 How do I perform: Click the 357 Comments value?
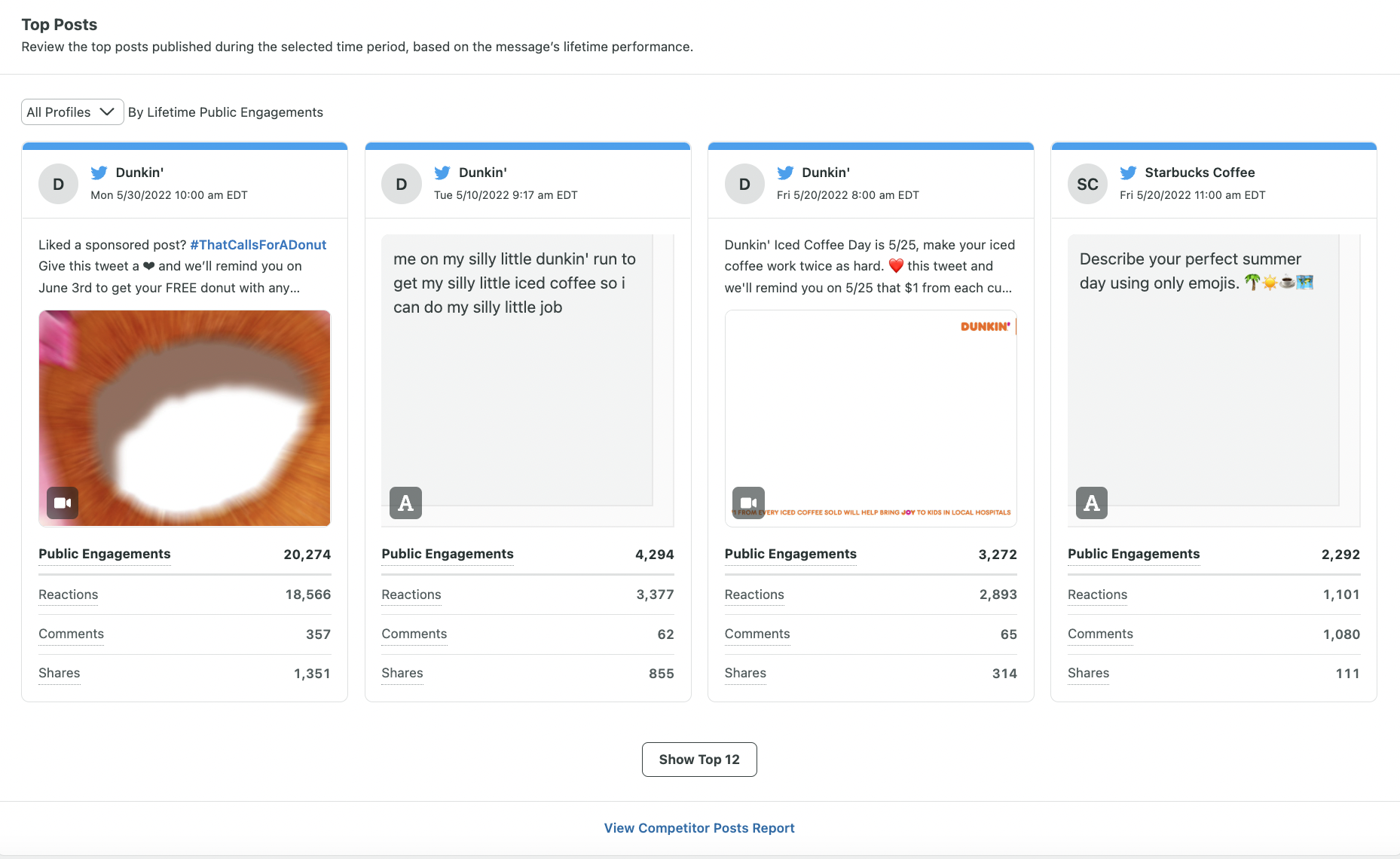click(319, 634)
